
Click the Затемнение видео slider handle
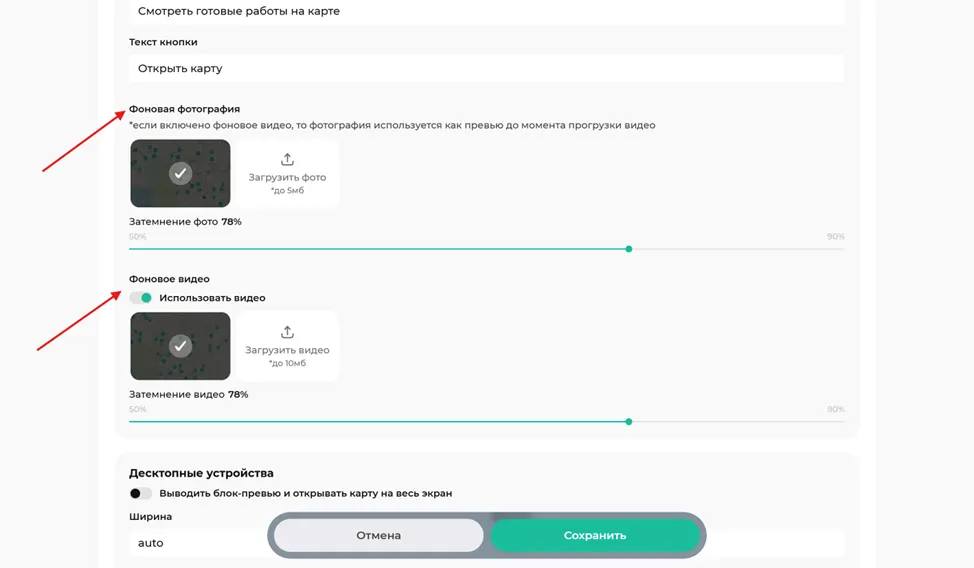pos(629,421)
